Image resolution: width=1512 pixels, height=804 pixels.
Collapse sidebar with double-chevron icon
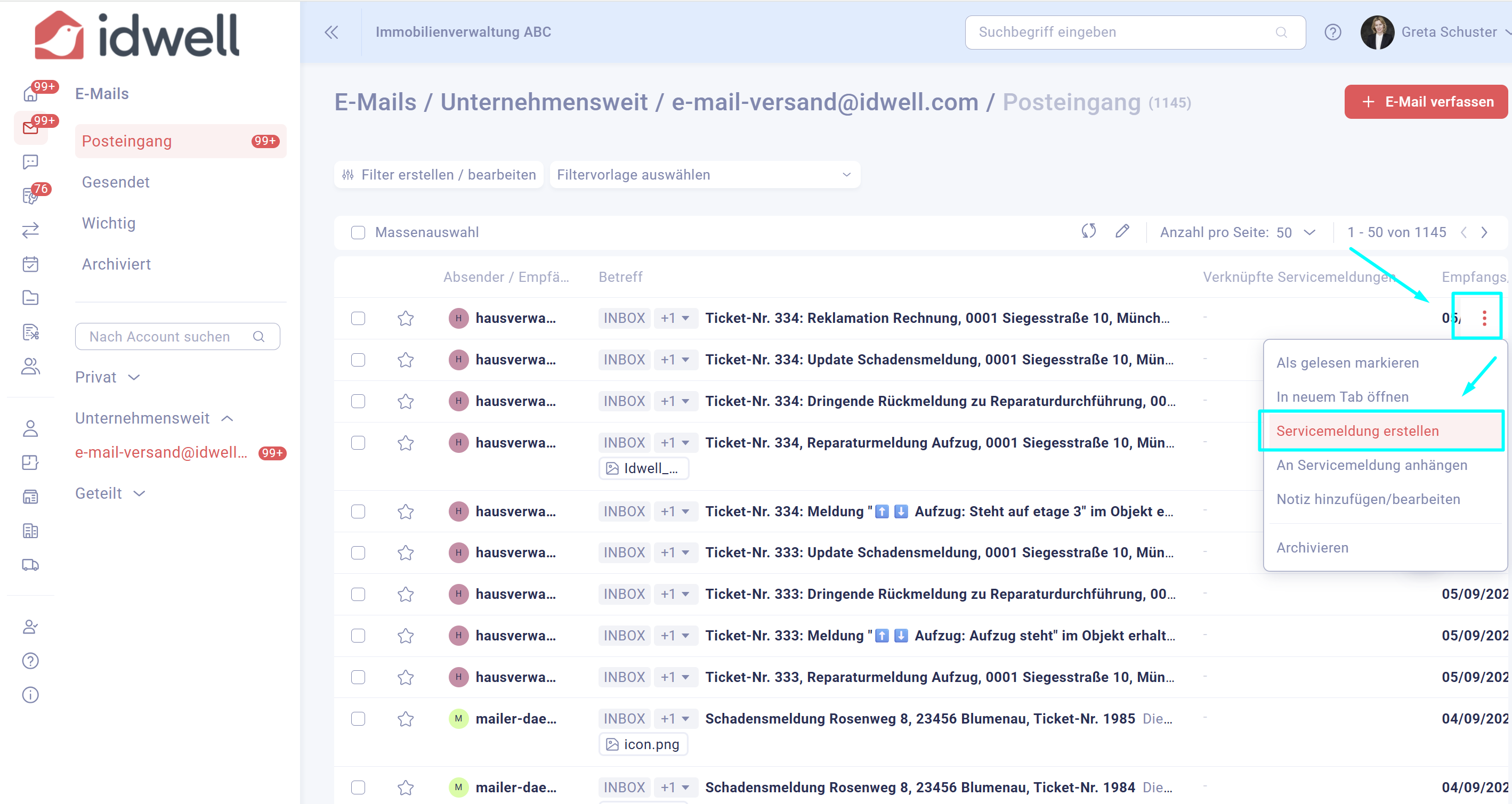(331, 33)
